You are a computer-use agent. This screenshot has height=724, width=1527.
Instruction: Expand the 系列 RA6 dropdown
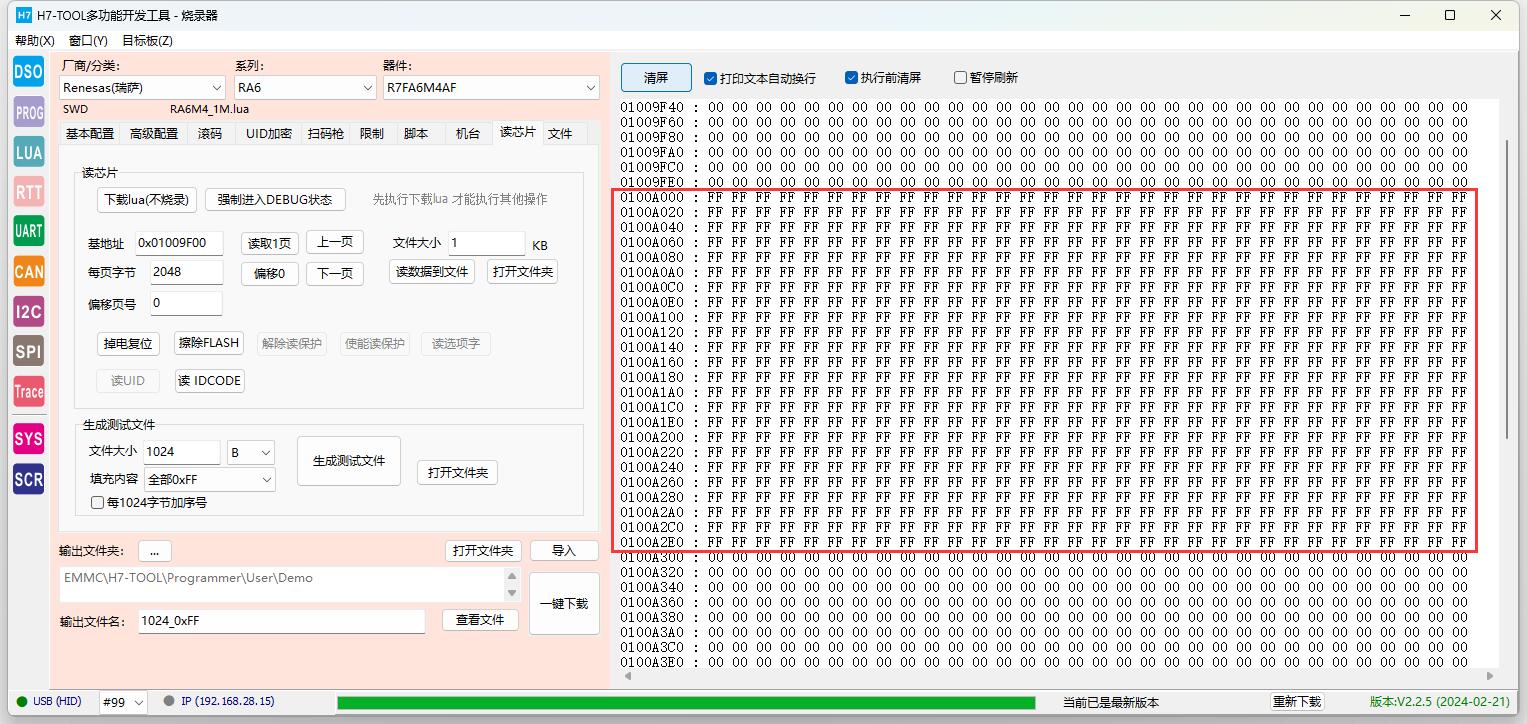pos(305,88)
